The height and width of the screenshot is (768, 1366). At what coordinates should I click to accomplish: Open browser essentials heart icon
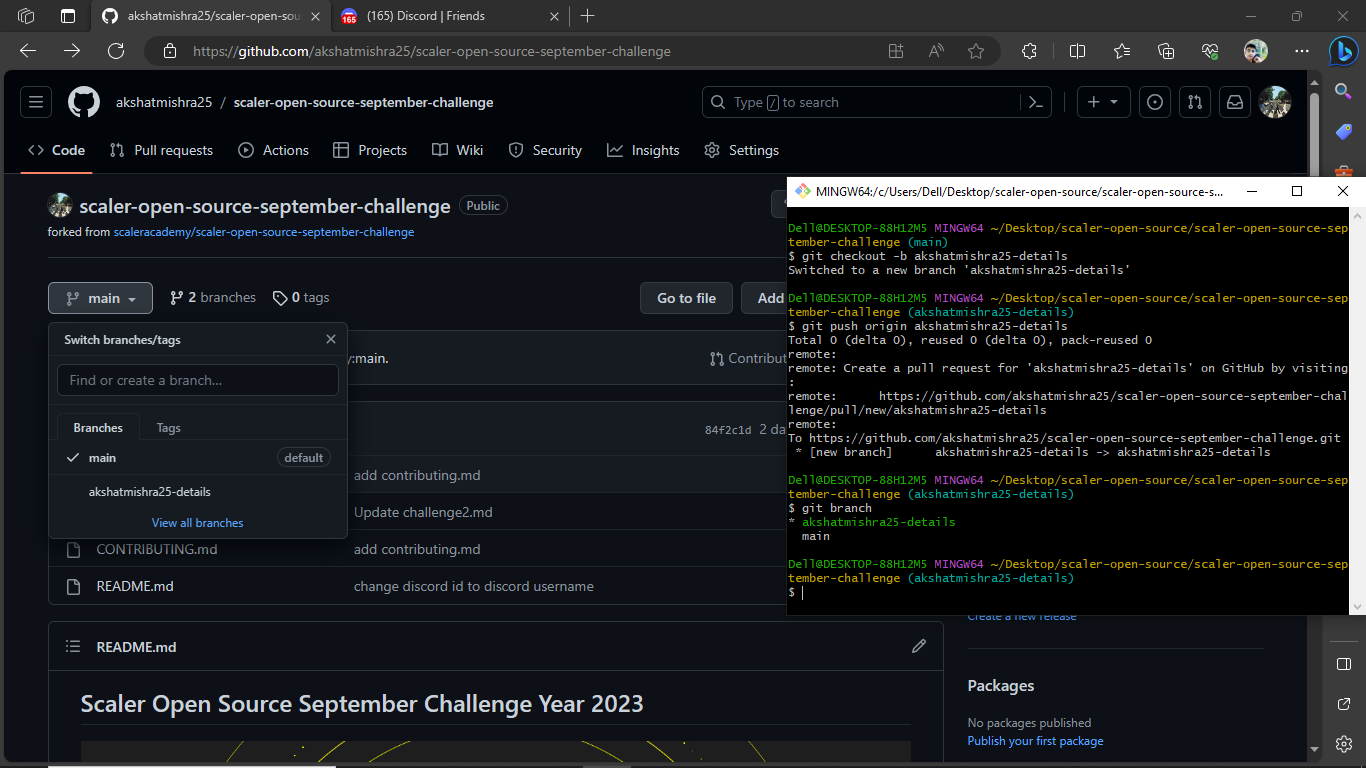(1210, 51)
